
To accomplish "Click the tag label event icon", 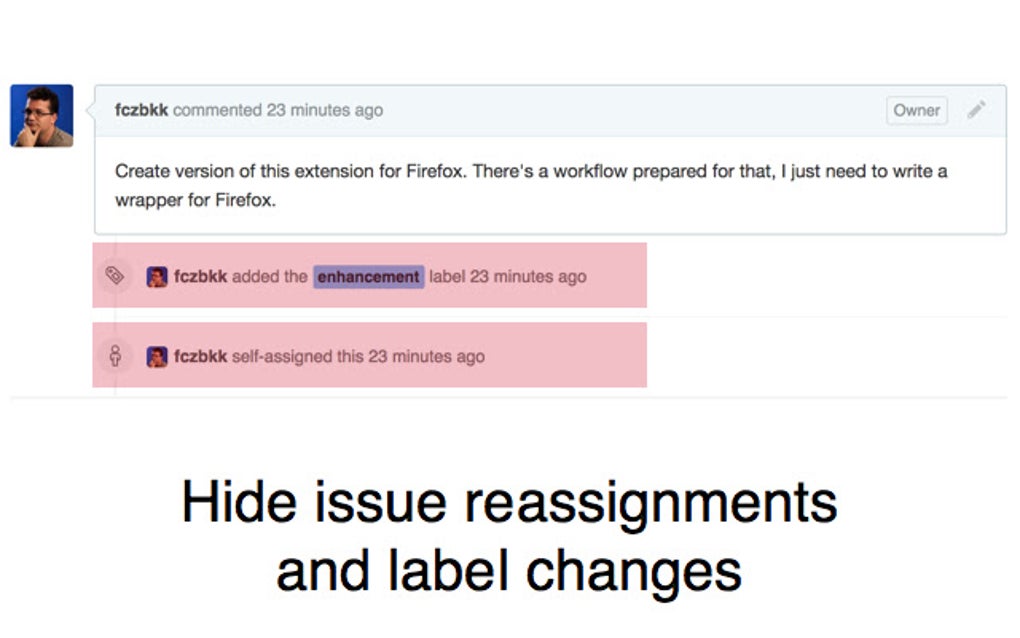I will 114,276.
